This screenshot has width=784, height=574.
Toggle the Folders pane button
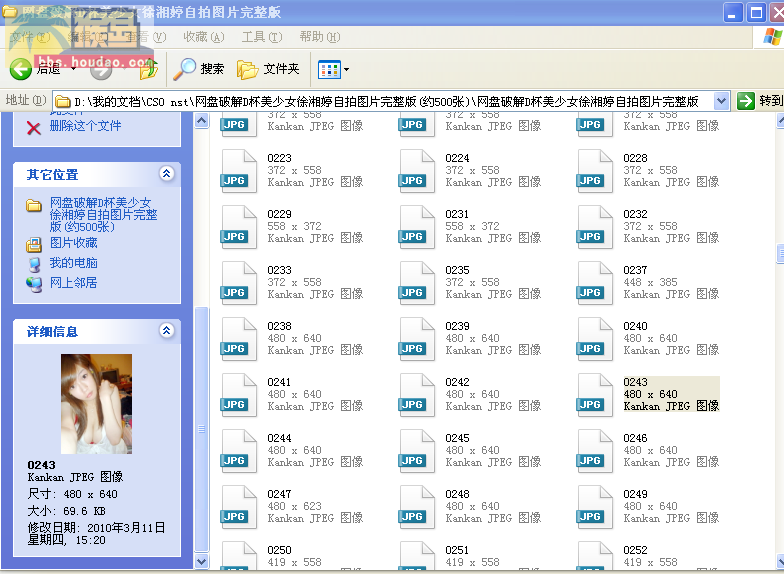point(268,69)
